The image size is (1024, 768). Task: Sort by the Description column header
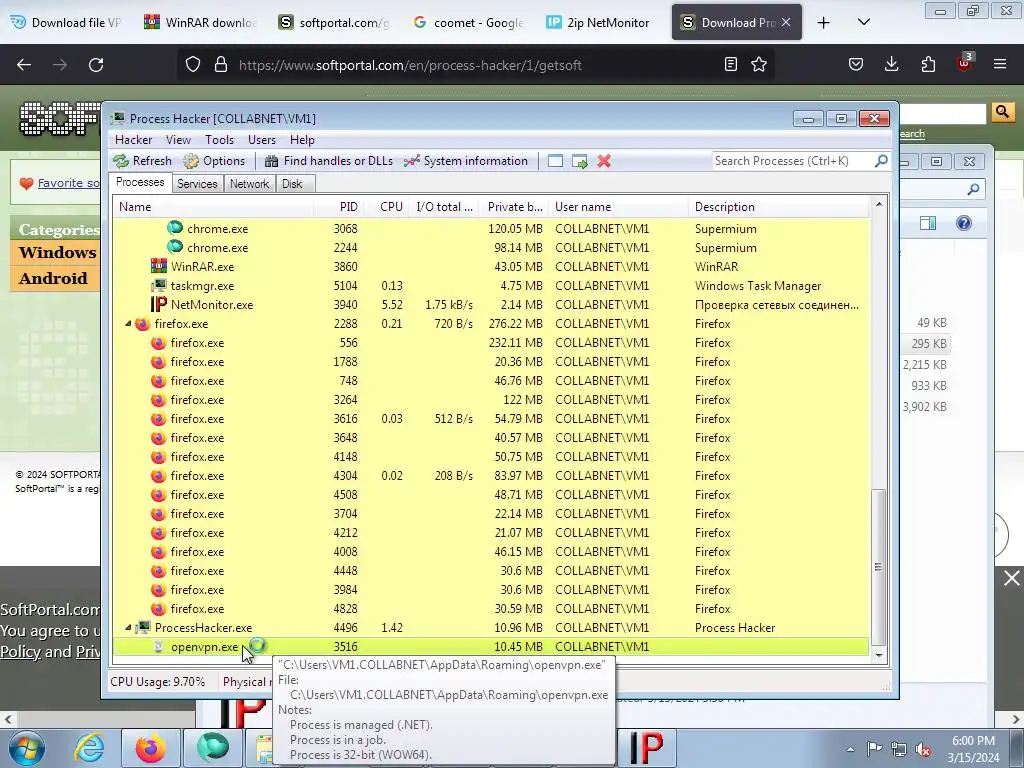[x=779, y=207]
